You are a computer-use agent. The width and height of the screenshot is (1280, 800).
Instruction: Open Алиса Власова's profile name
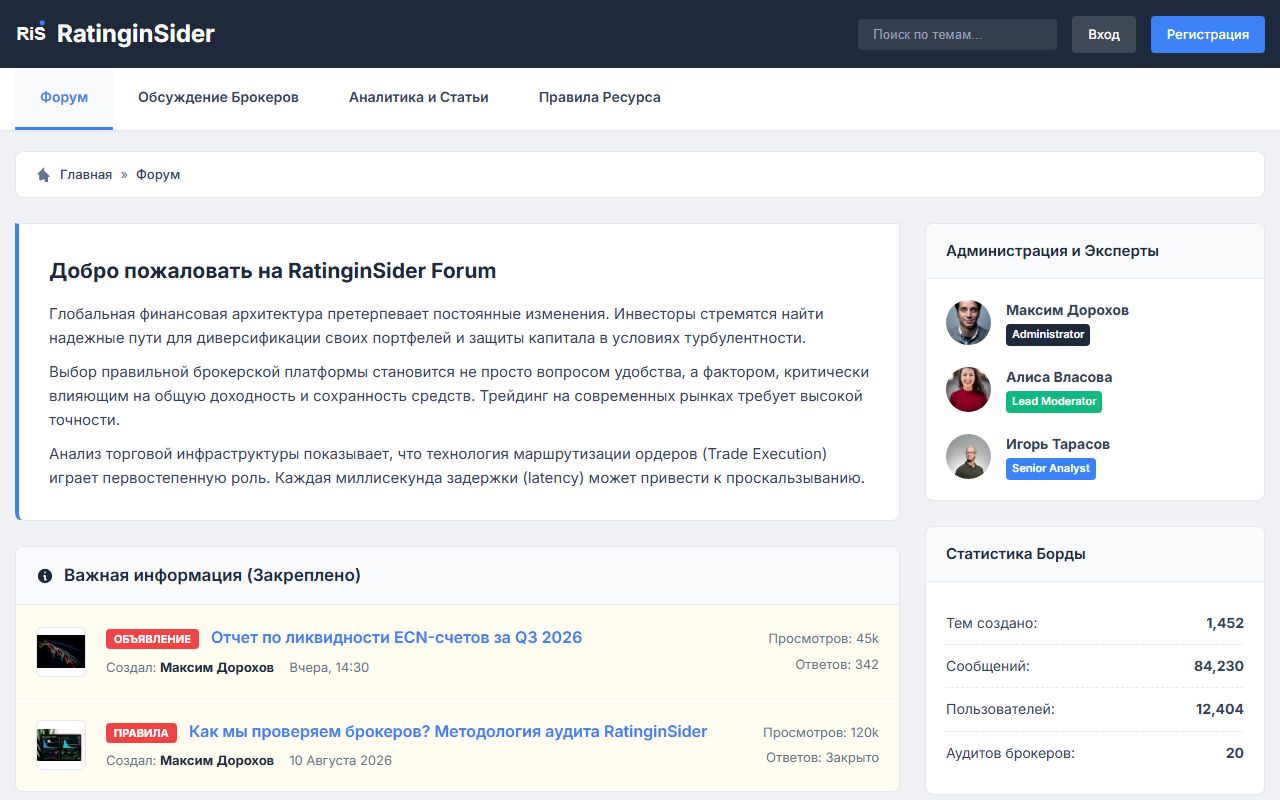tap(1059, 377)
